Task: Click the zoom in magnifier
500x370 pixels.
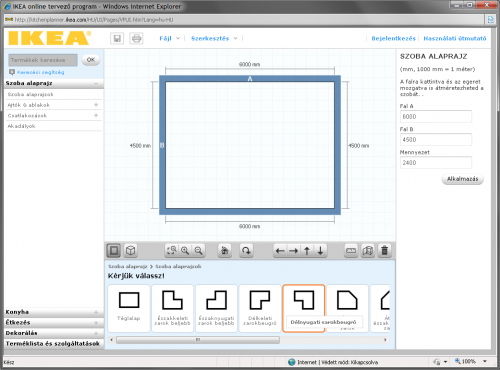Action: click(185, 250)
